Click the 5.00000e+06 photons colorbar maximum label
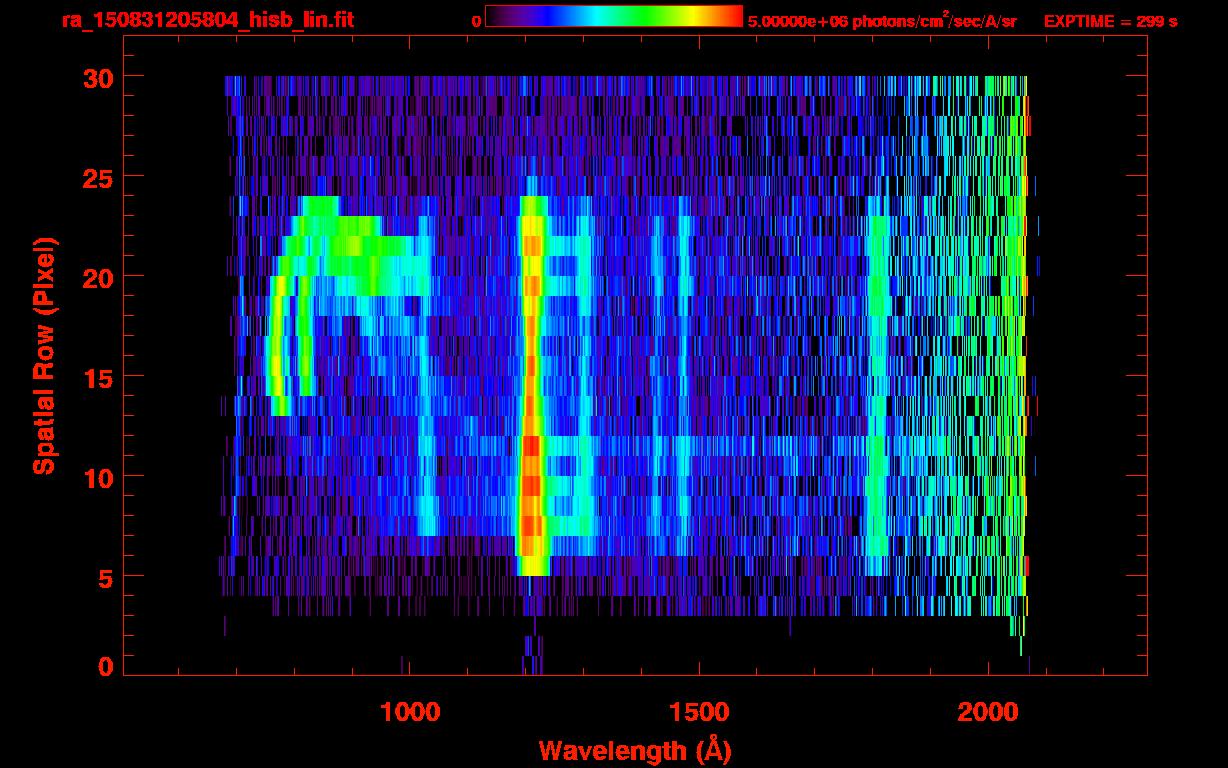This screenshot has height=768, width=1228. [x=881, y=21]
